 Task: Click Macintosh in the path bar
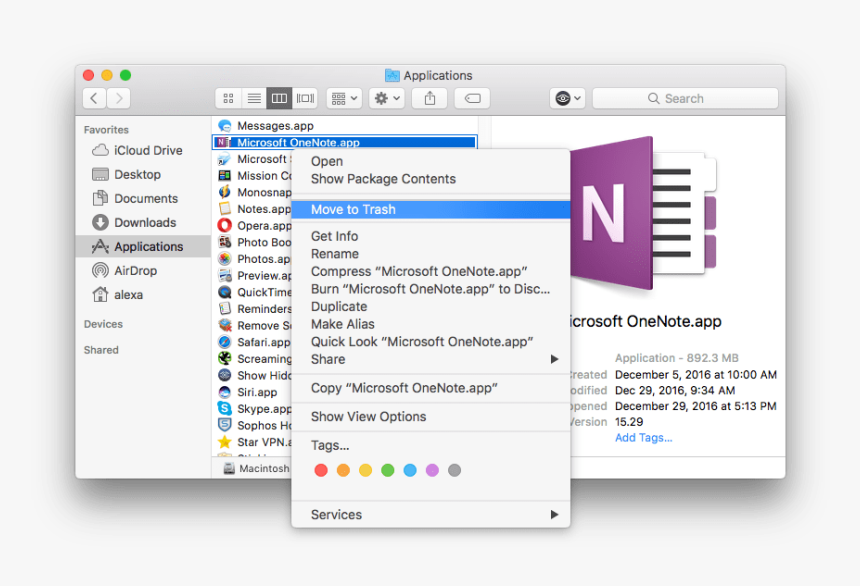[256, 469]
